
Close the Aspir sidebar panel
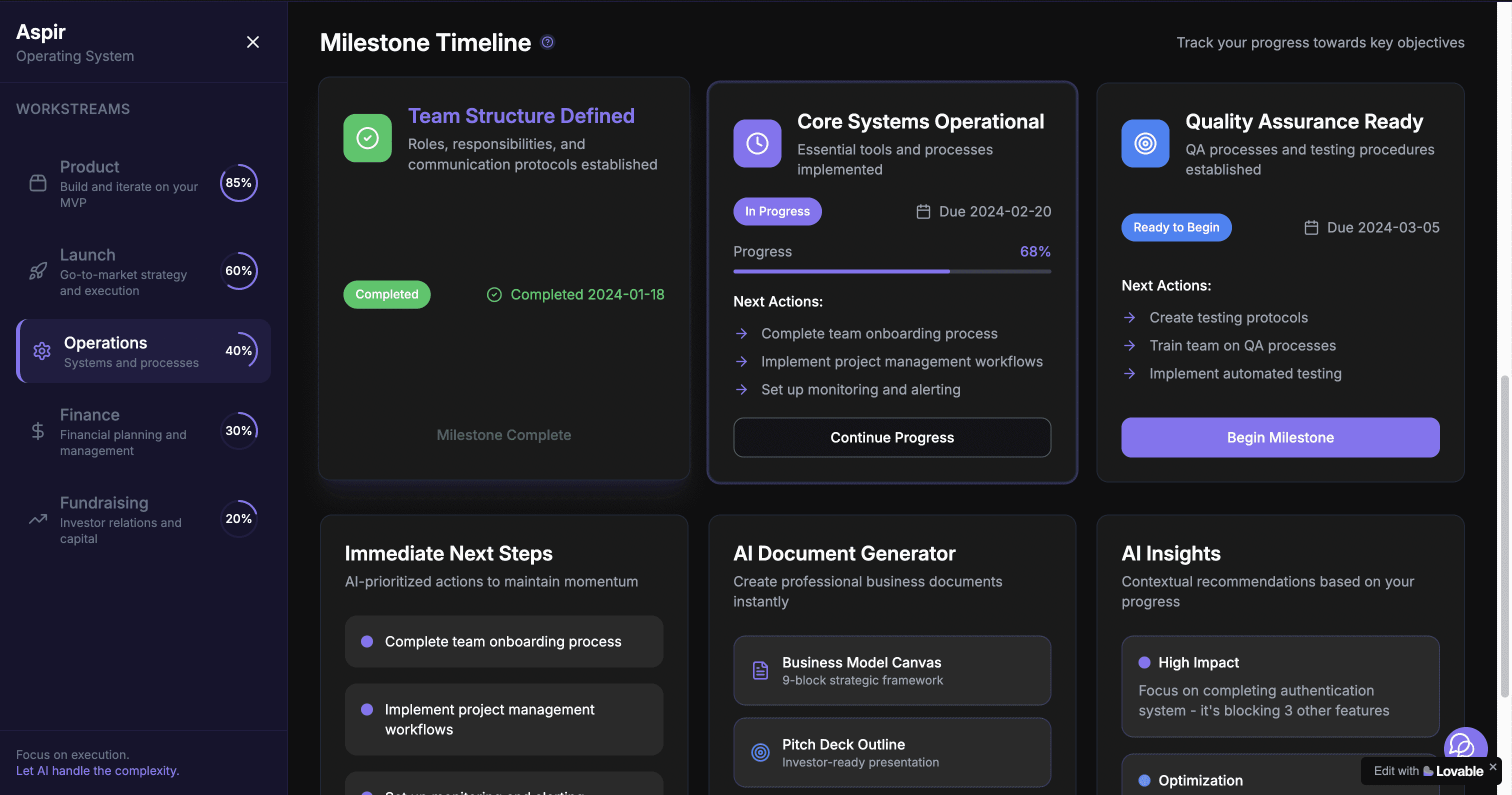point(252,42)
